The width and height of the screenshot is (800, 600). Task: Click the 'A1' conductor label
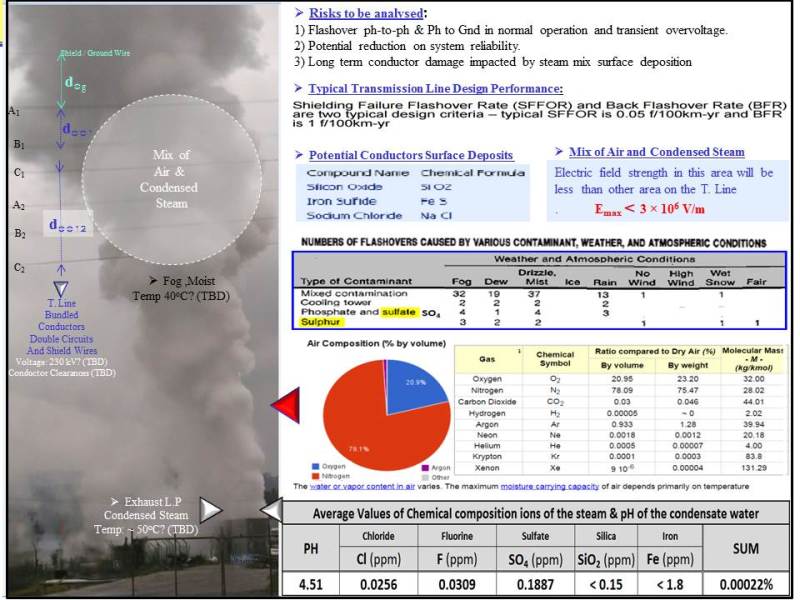coord(14,111)
